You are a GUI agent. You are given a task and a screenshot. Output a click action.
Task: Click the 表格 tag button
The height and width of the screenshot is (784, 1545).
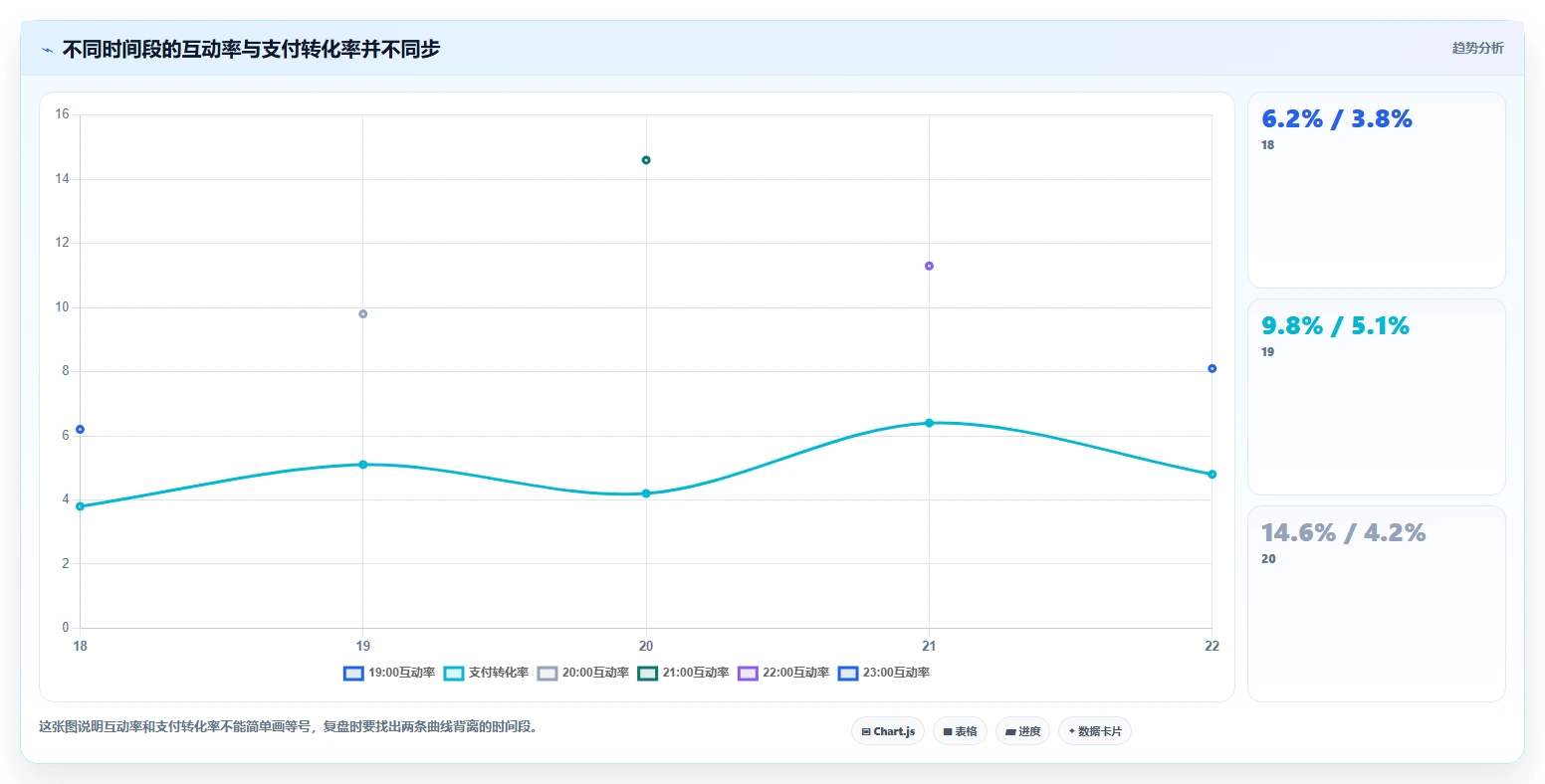click(x=960, y=731)
